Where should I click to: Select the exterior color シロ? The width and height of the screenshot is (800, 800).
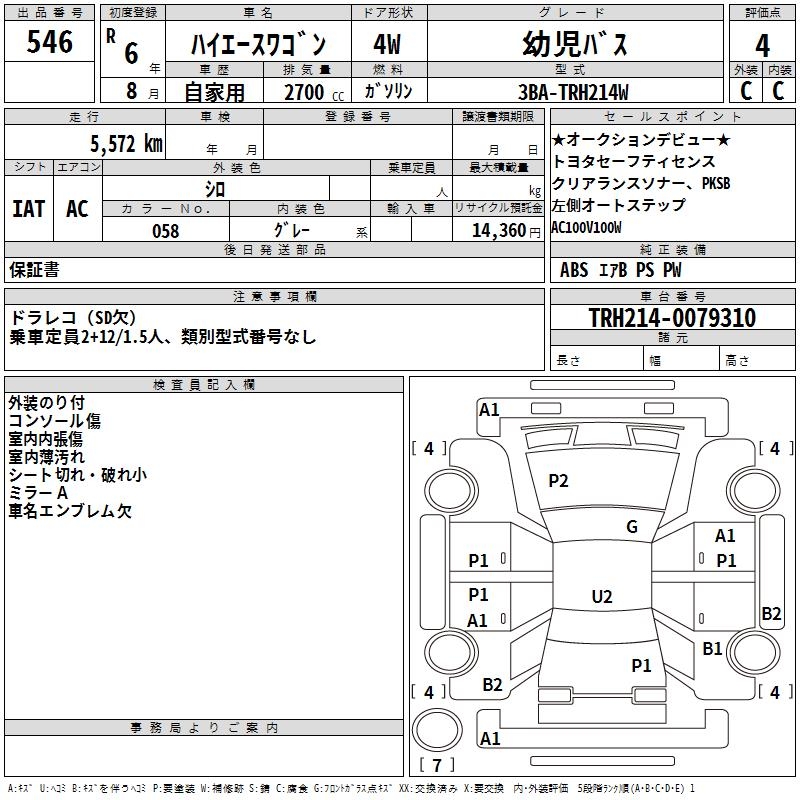coord(215,189)
